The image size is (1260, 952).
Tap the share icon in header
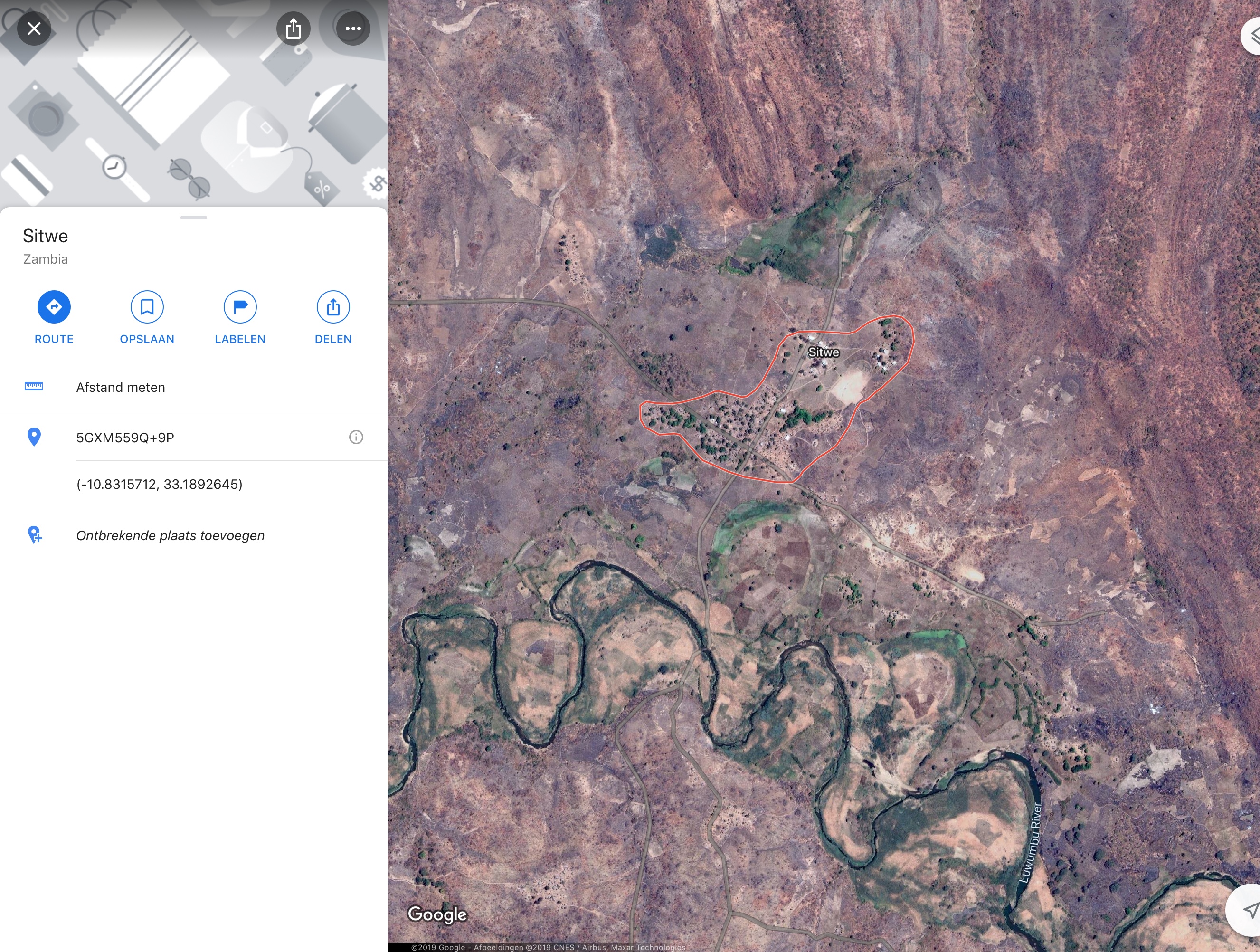tap(294, 29)
